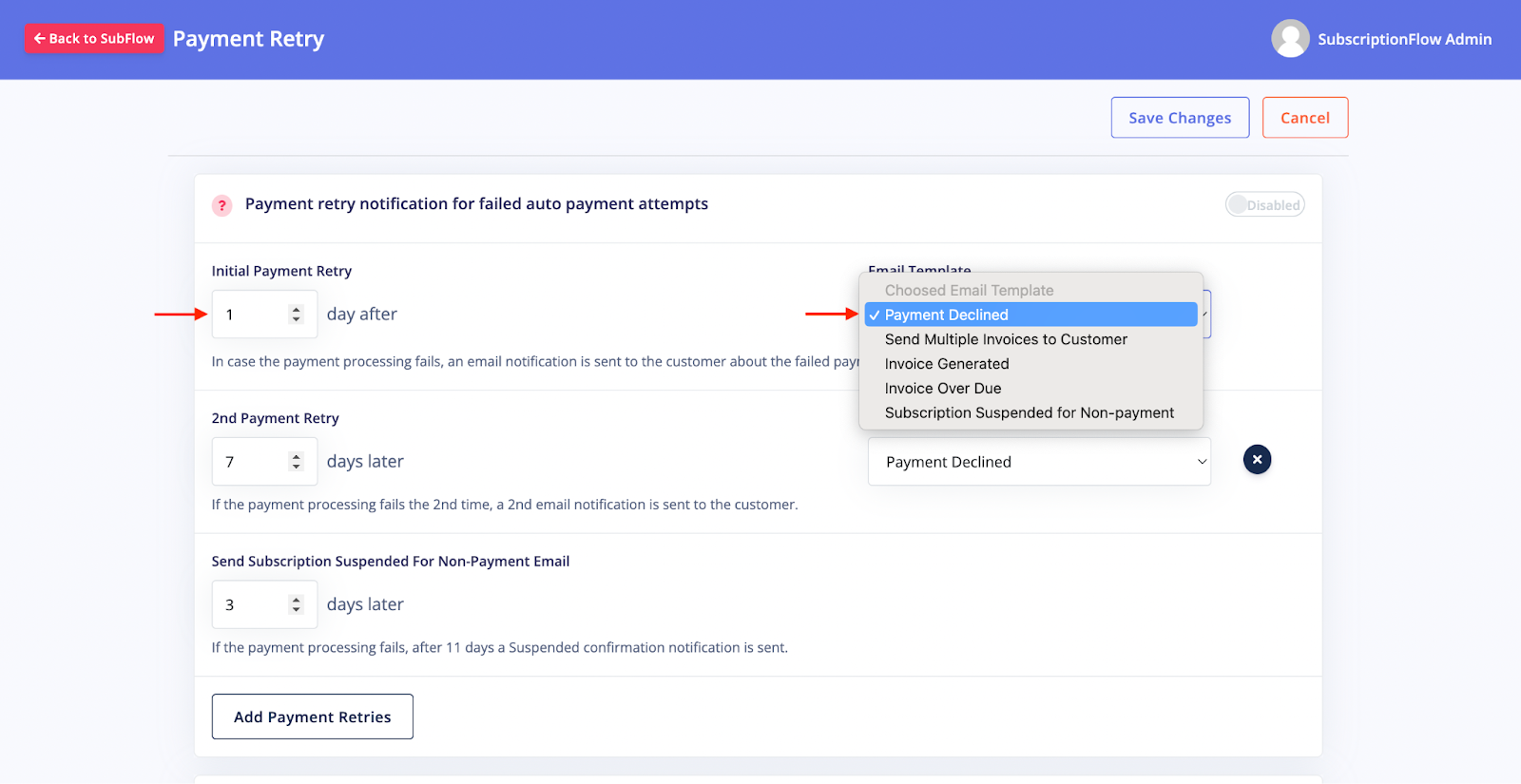1521x784 pixels.
Task: Choose Send Multiple Invoices to Customer option
Action: pos(1030,339)
